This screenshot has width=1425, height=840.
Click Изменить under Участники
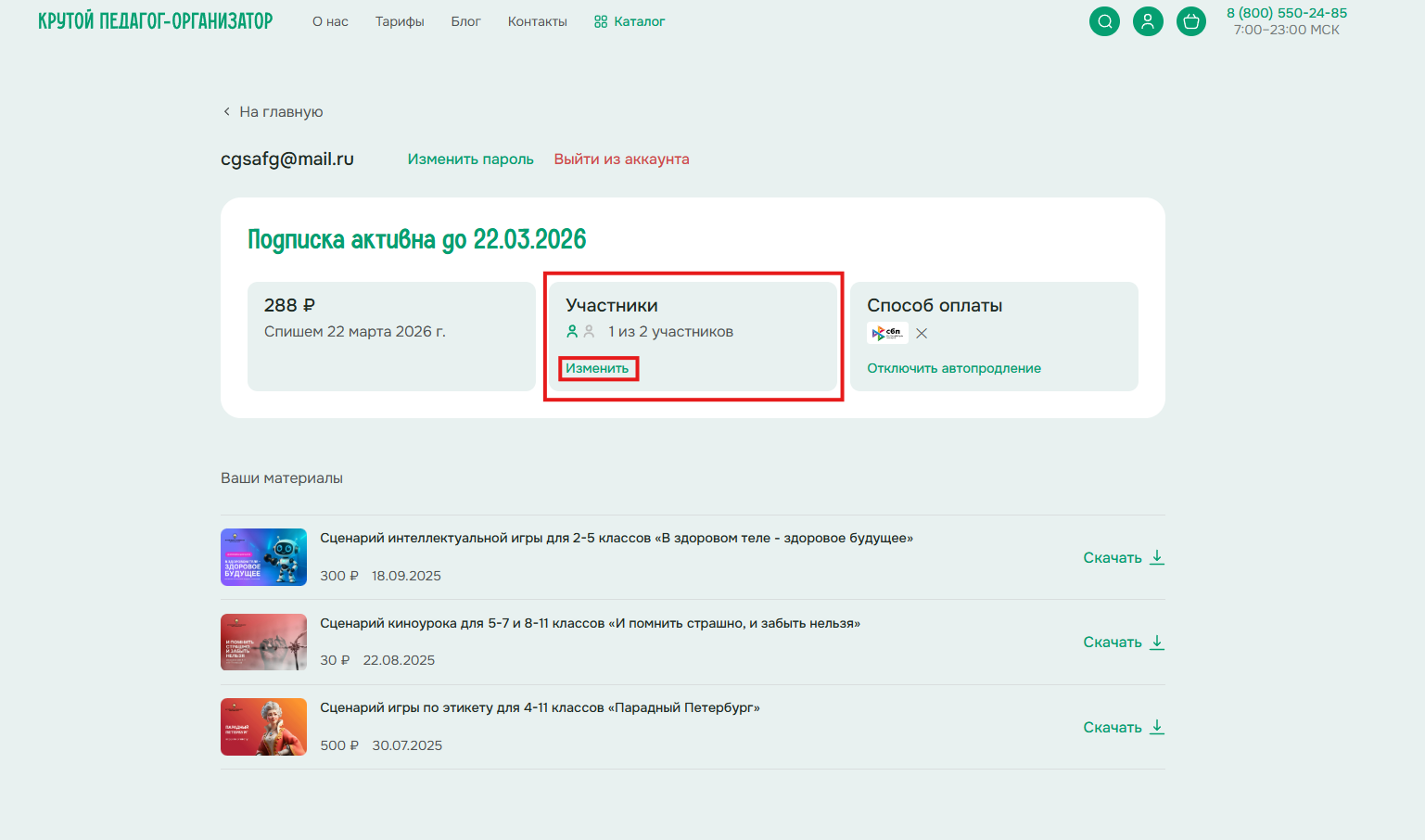(x=597, y=369)
